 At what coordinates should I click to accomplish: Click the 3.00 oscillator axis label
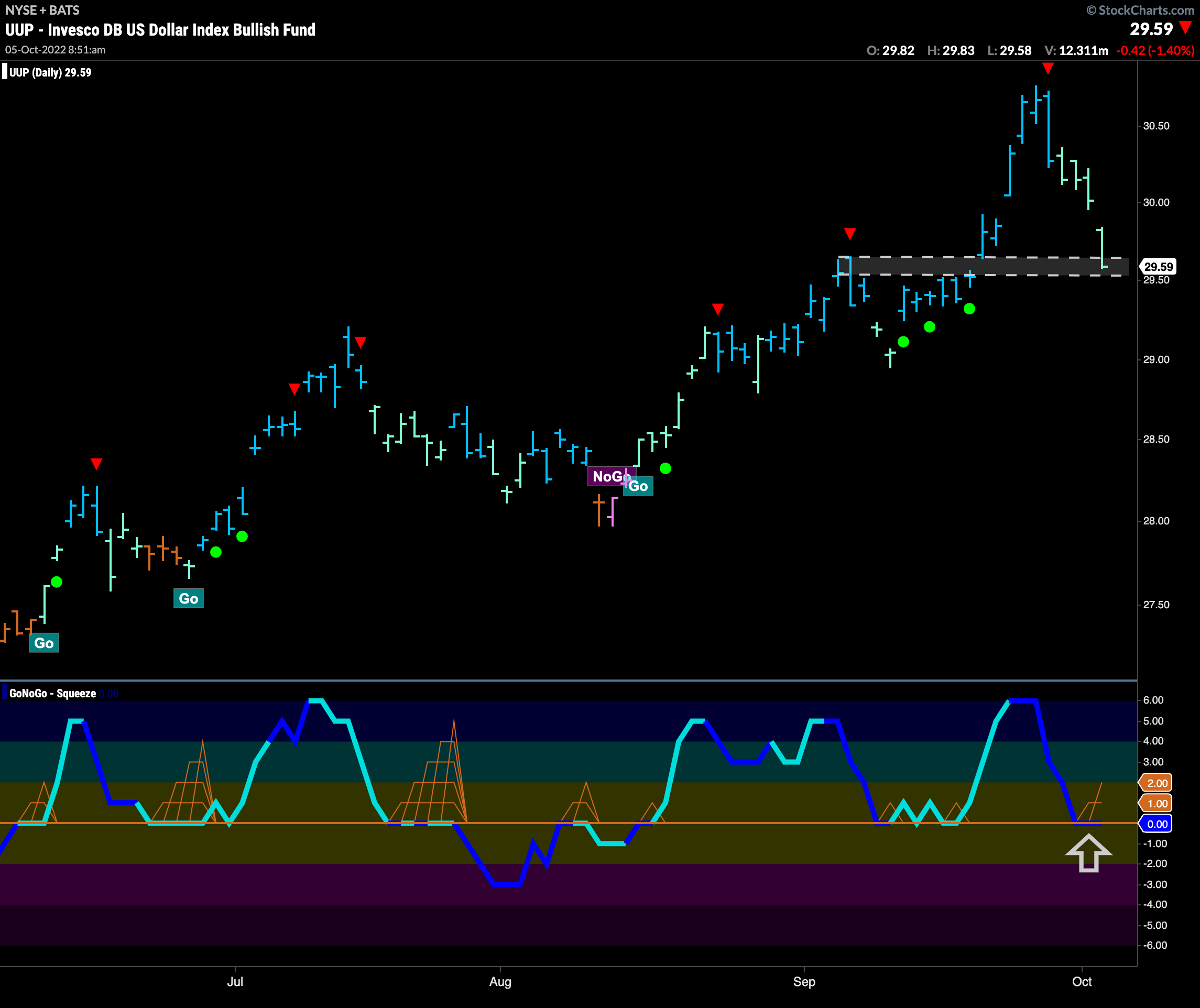[x=1153, y=762]
